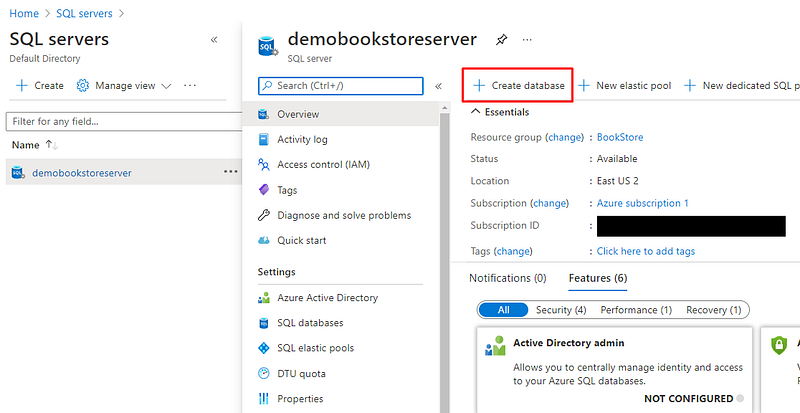The height and width of the screenshot is (413, 800).
Task: Collapse the SQL servers list pane
Action: (x=214, y=40)
